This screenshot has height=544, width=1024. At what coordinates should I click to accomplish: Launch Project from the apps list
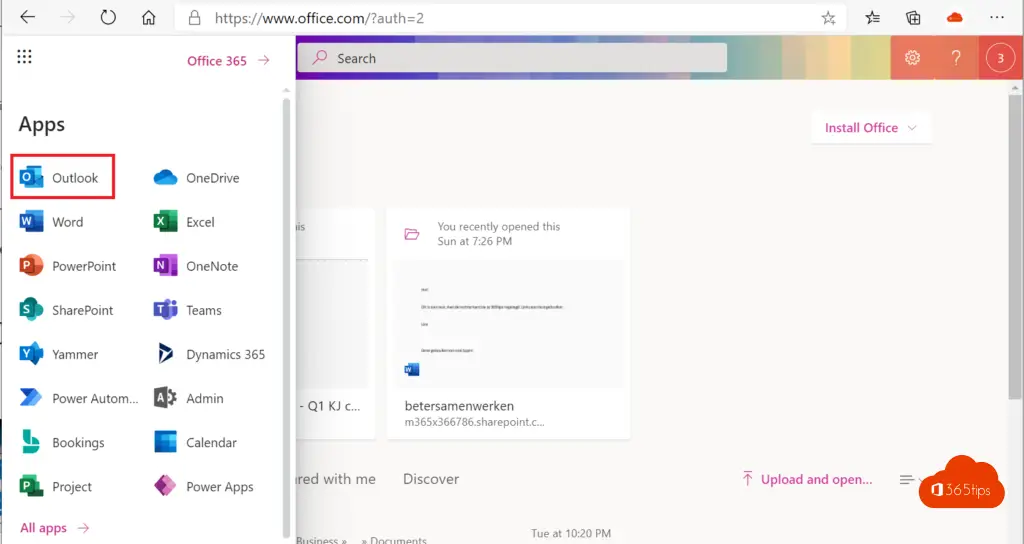pos(56,487)
